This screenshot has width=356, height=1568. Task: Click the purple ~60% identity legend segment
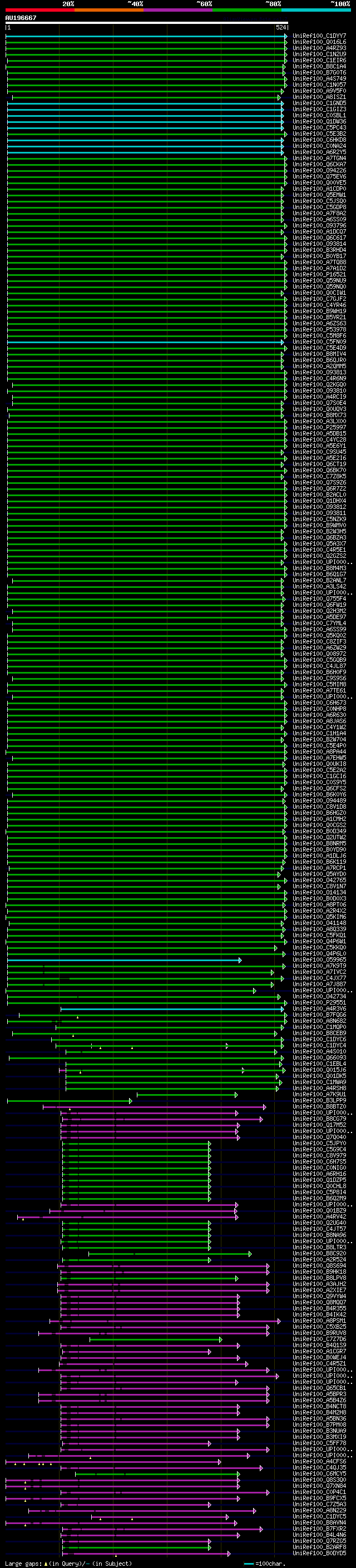tap(177, 11)
